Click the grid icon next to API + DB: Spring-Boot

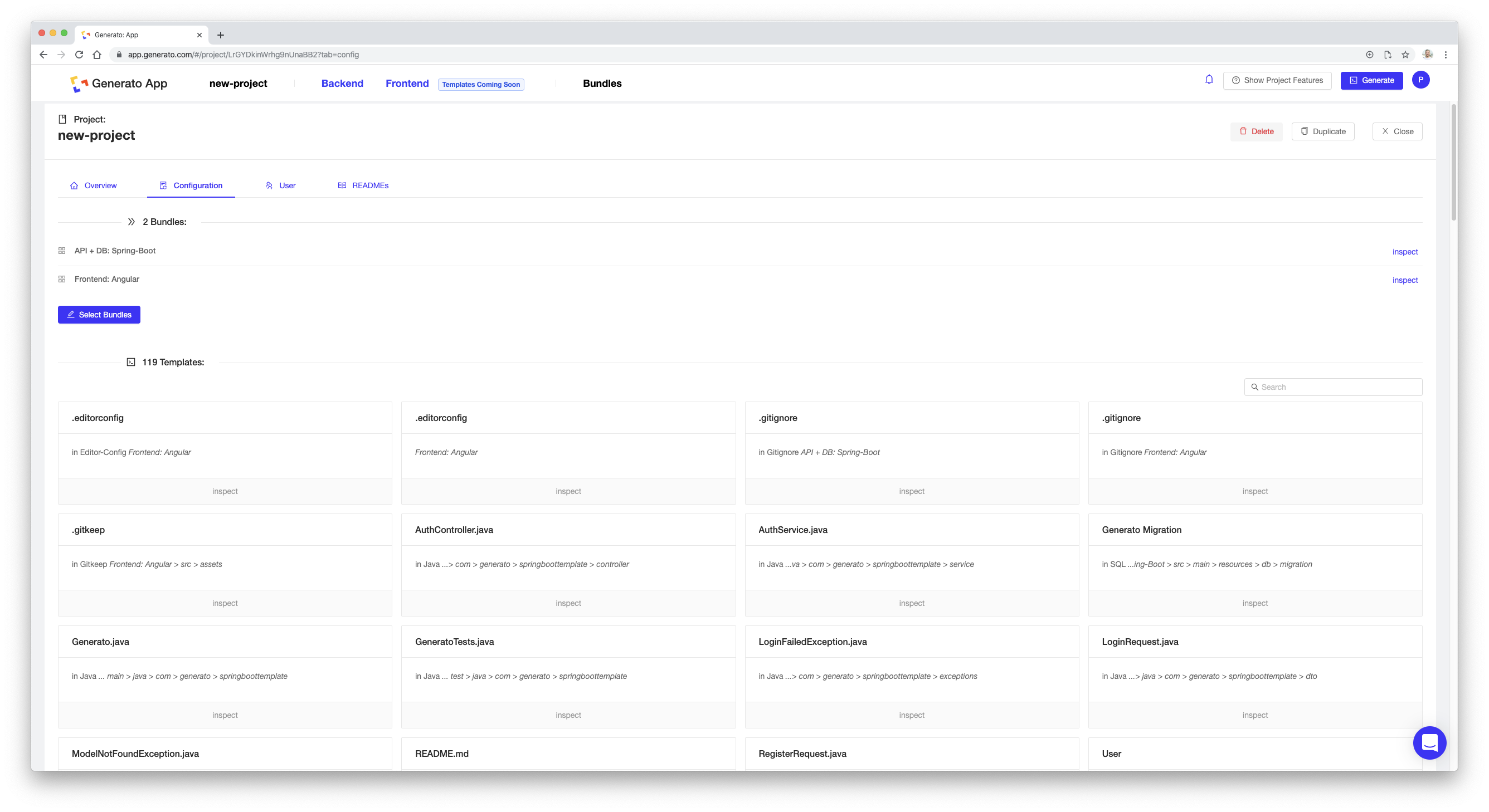click(62, 251)
